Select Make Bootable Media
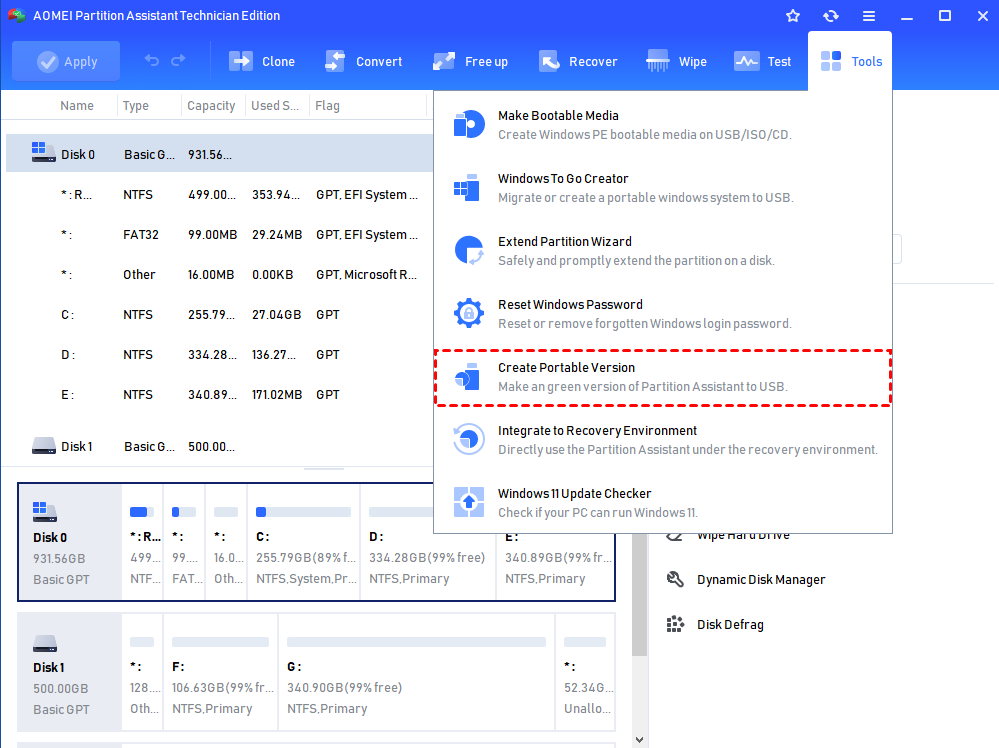 click(x=663, y=125)
